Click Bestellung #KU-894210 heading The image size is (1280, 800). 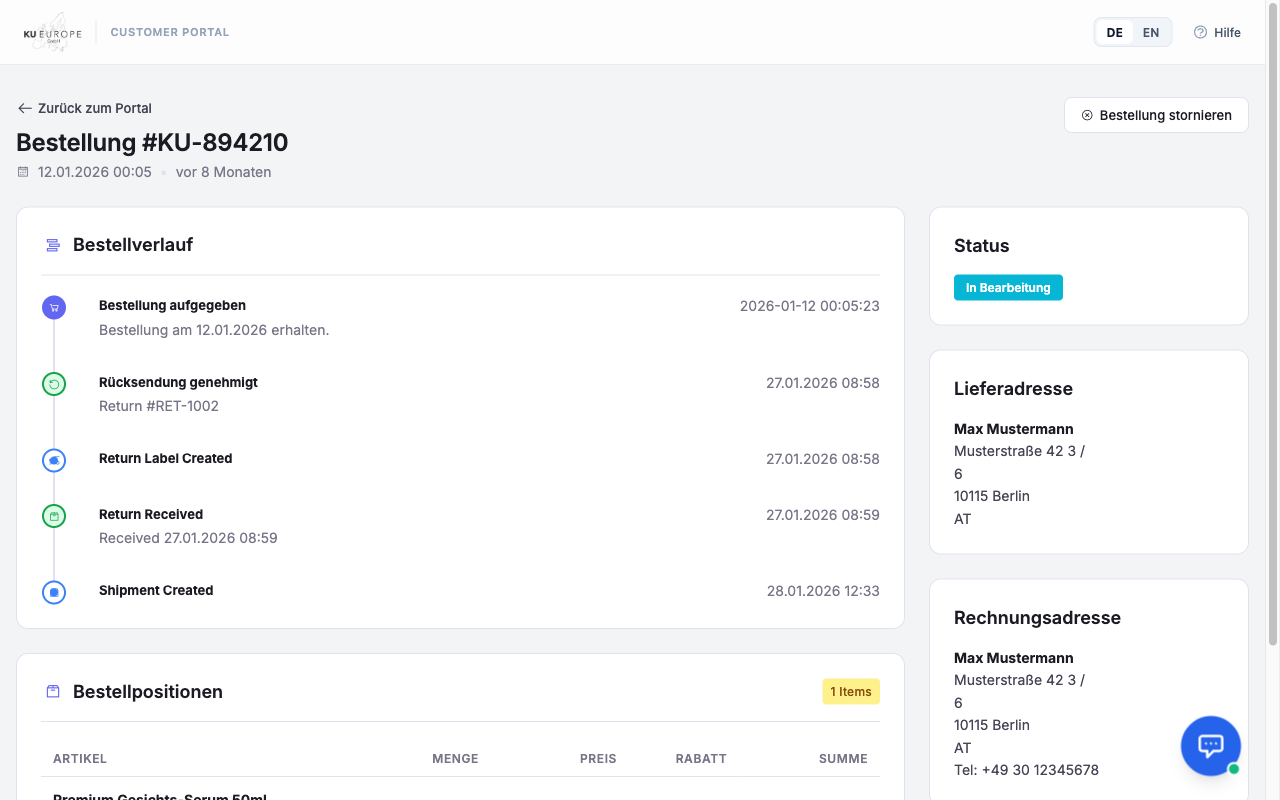click(x=152, y=142)
